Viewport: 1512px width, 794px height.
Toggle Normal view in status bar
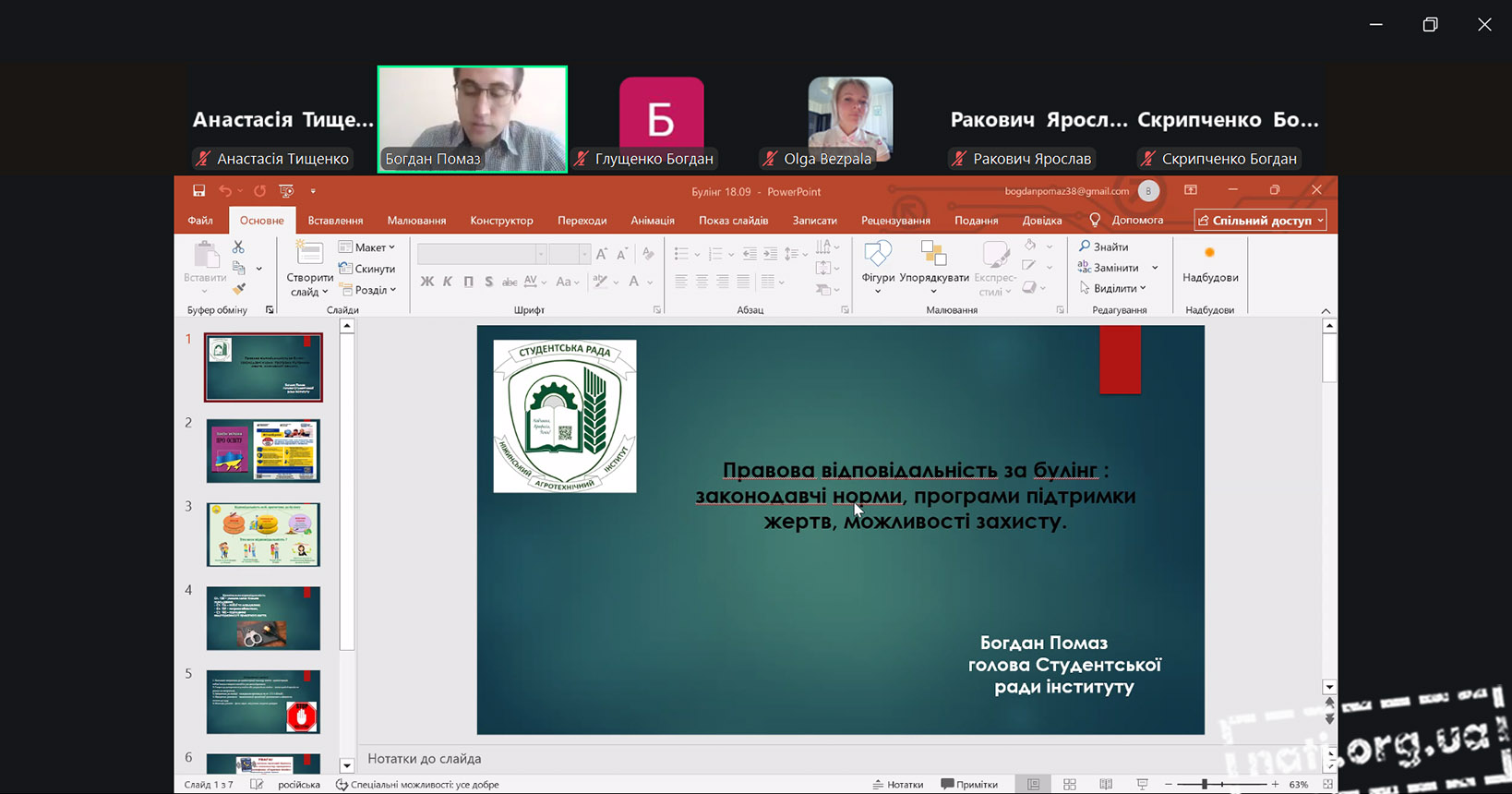click(1033, 784)
